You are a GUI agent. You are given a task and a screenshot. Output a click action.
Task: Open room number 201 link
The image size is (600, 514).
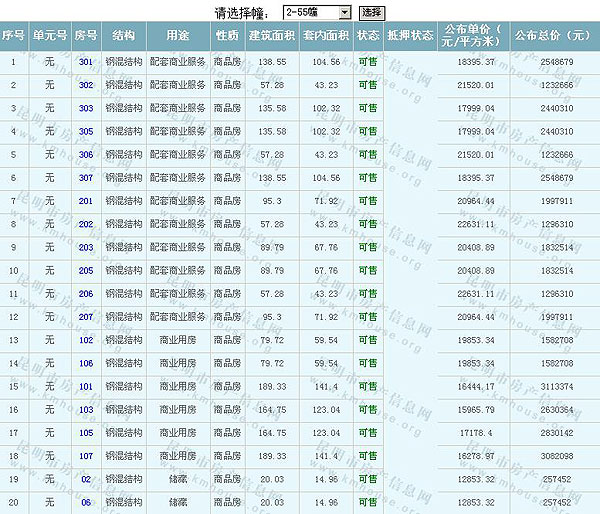pos(86,201)
